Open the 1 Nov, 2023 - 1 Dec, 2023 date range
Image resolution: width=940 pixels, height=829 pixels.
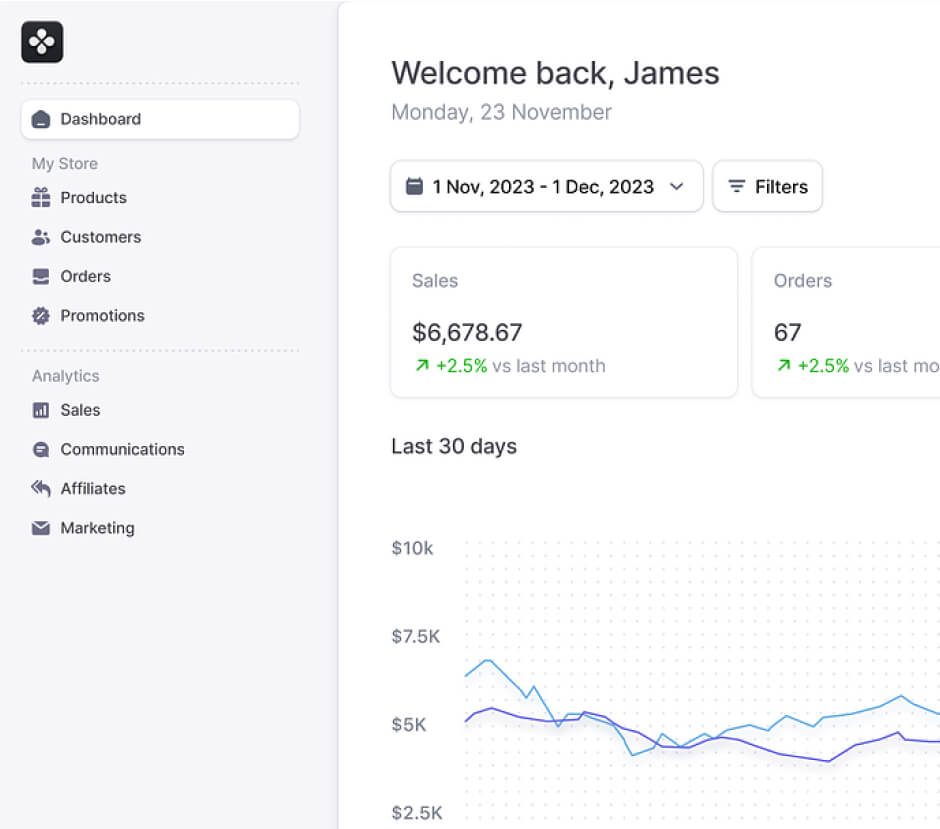point(547,186)
